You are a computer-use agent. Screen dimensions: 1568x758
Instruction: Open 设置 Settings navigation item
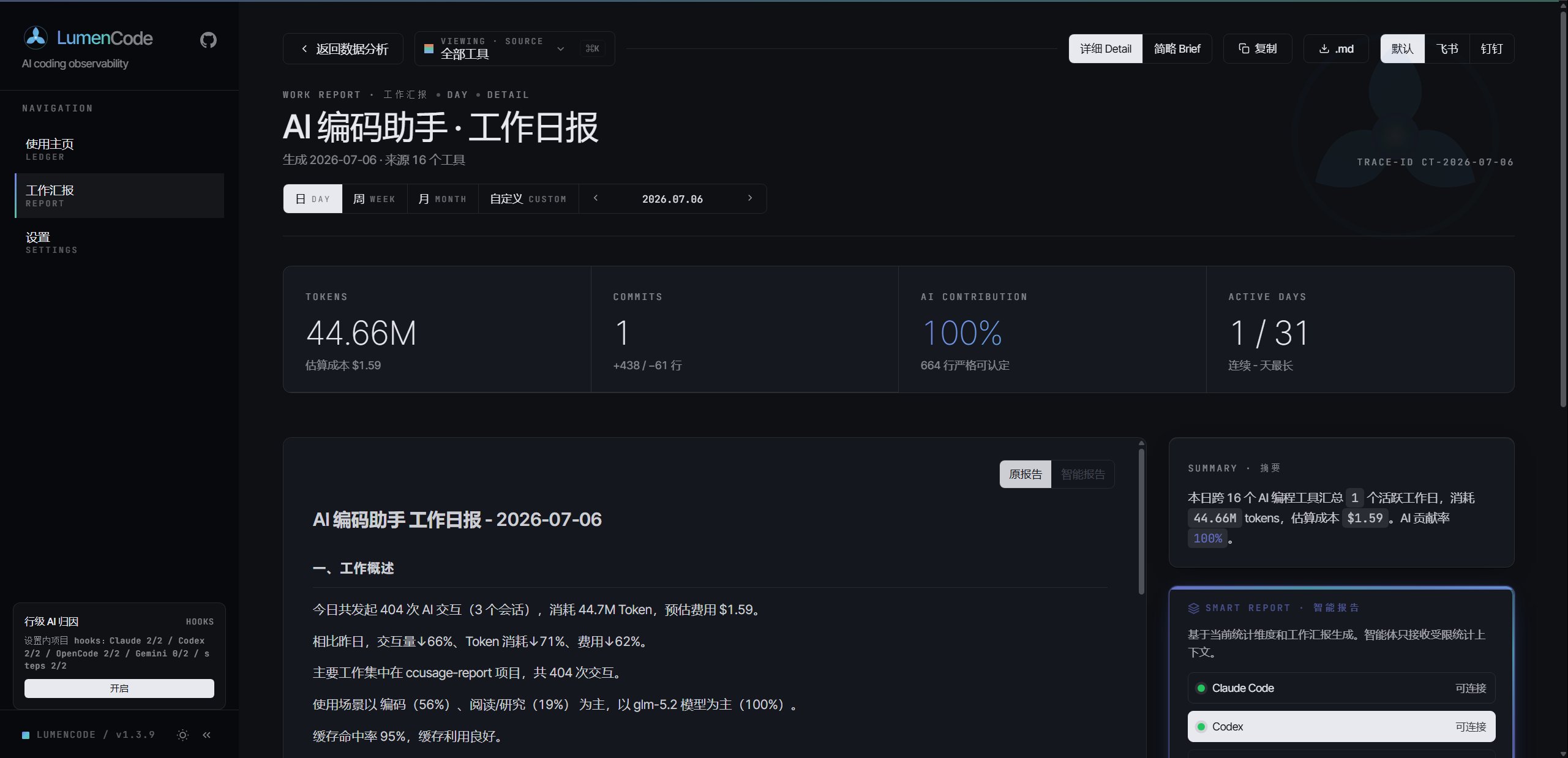pyautogui.click(x=119, y=242)
